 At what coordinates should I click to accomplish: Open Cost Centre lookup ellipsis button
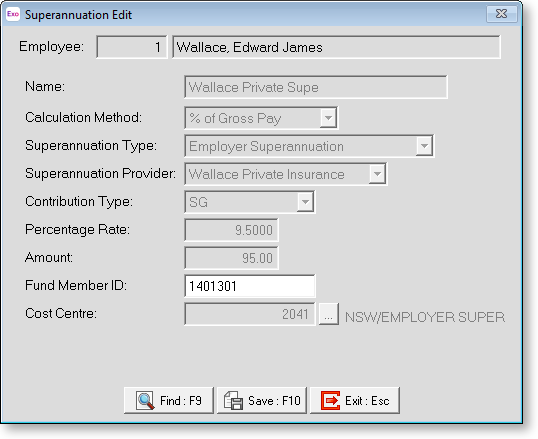329,314
